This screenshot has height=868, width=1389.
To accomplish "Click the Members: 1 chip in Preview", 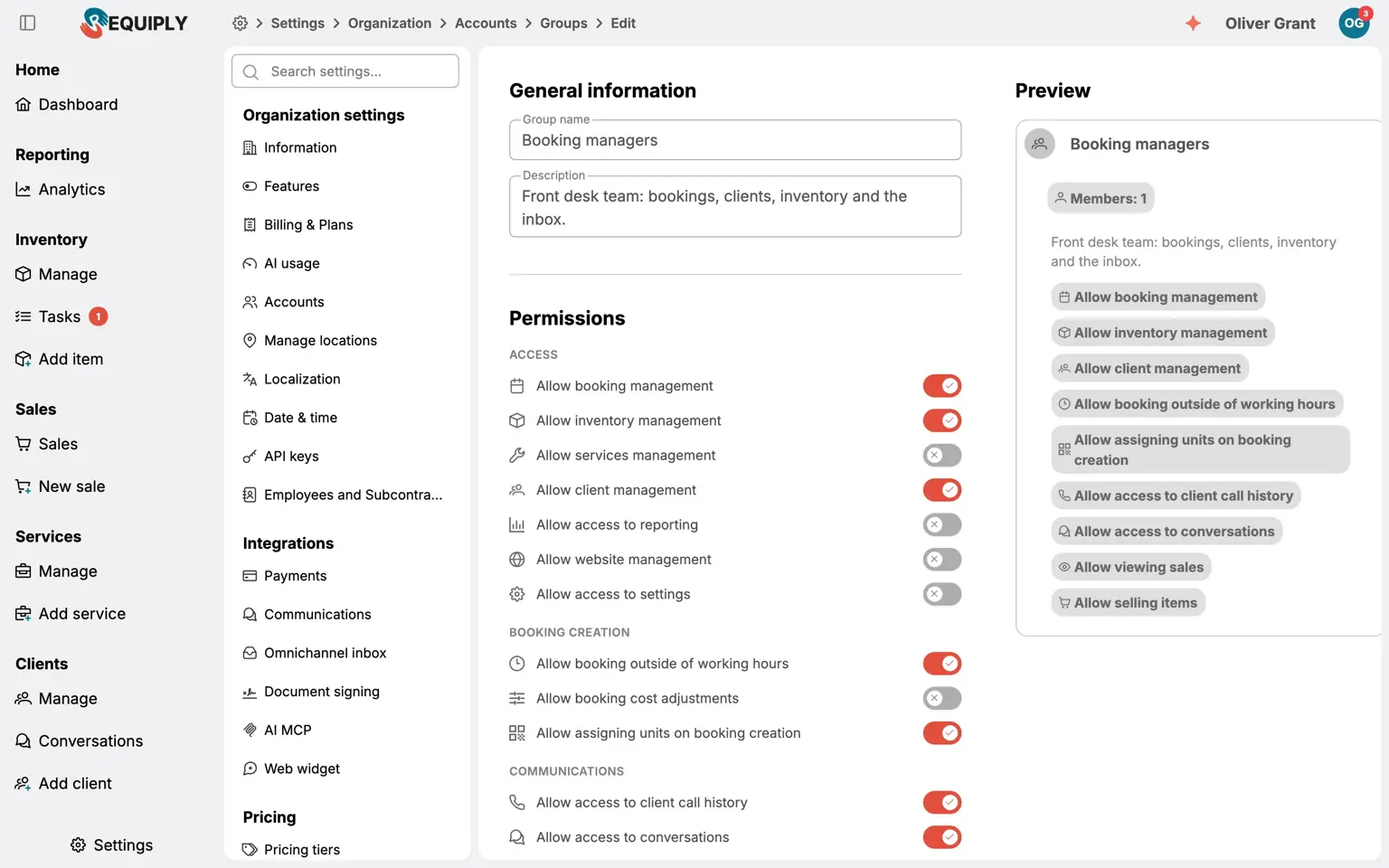I will (1101, 199).
